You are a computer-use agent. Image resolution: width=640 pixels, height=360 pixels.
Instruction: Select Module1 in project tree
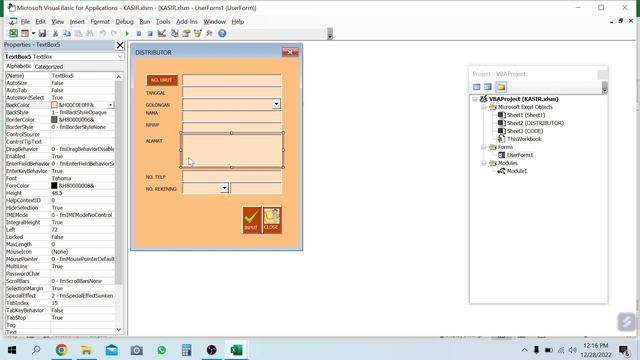click(517, 171)
